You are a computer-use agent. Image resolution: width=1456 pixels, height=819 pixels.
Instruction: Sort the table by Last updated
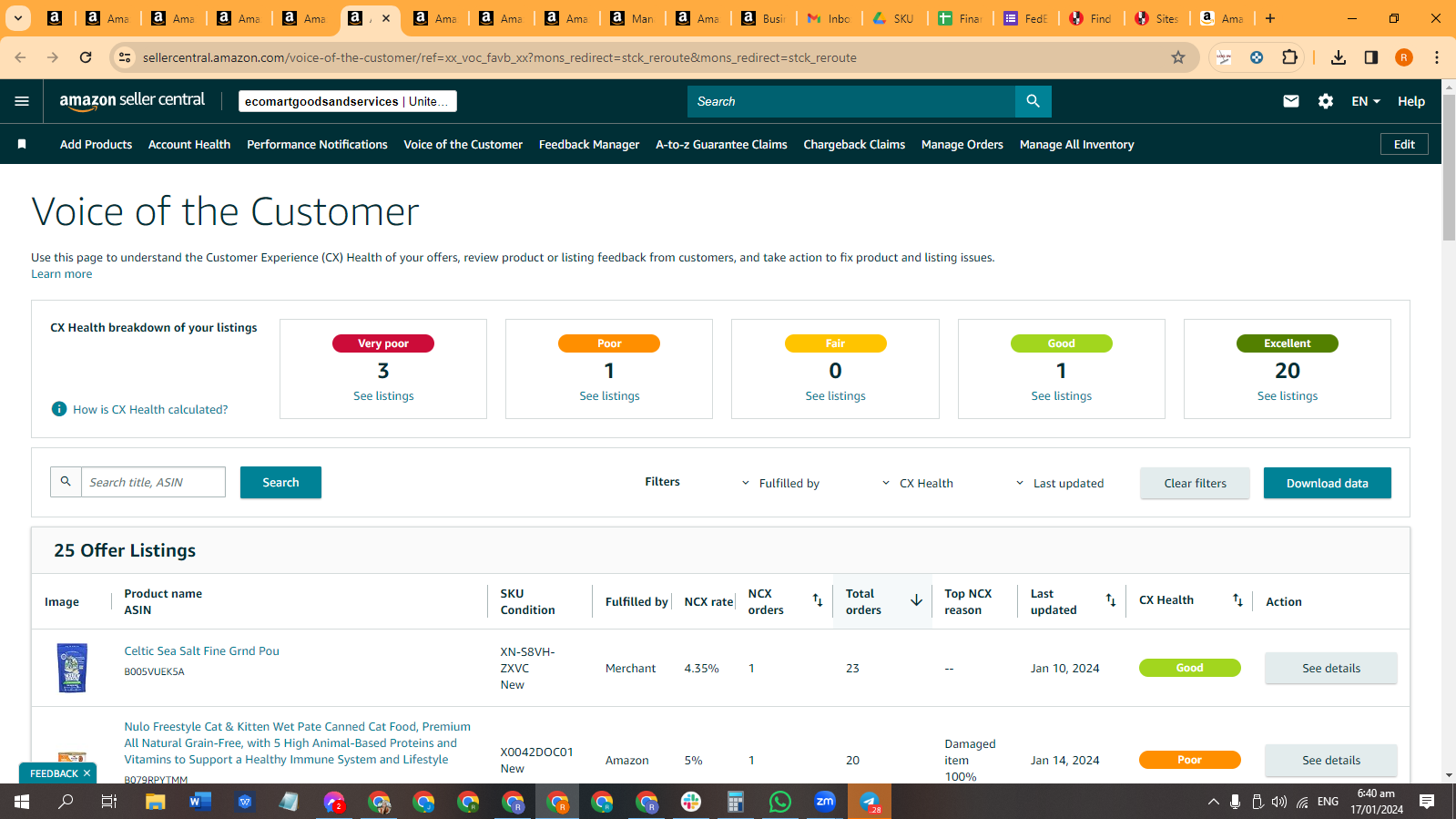tap(1111, 600)
